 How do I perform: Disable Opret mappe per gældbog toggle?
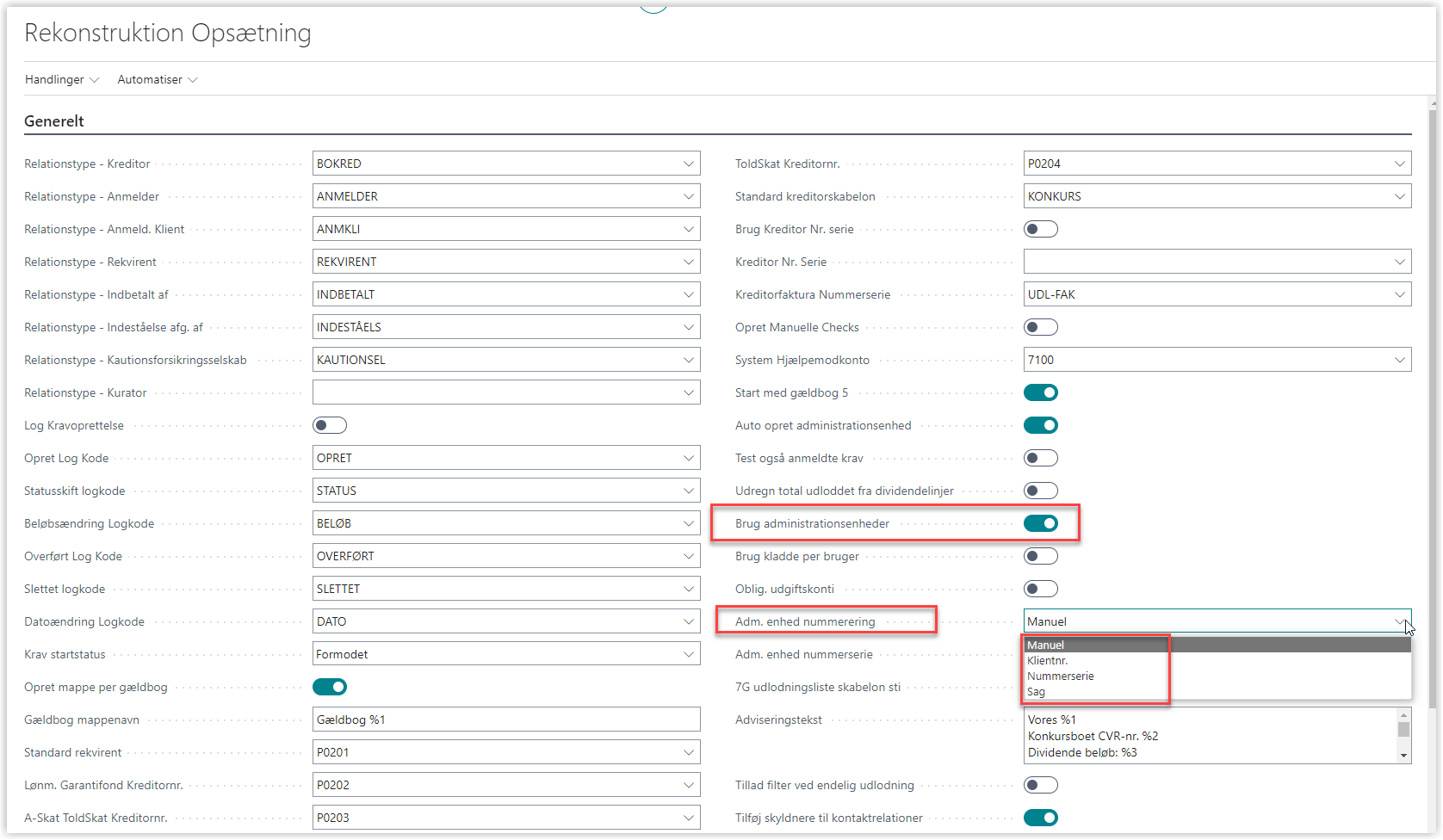point(330,687)
